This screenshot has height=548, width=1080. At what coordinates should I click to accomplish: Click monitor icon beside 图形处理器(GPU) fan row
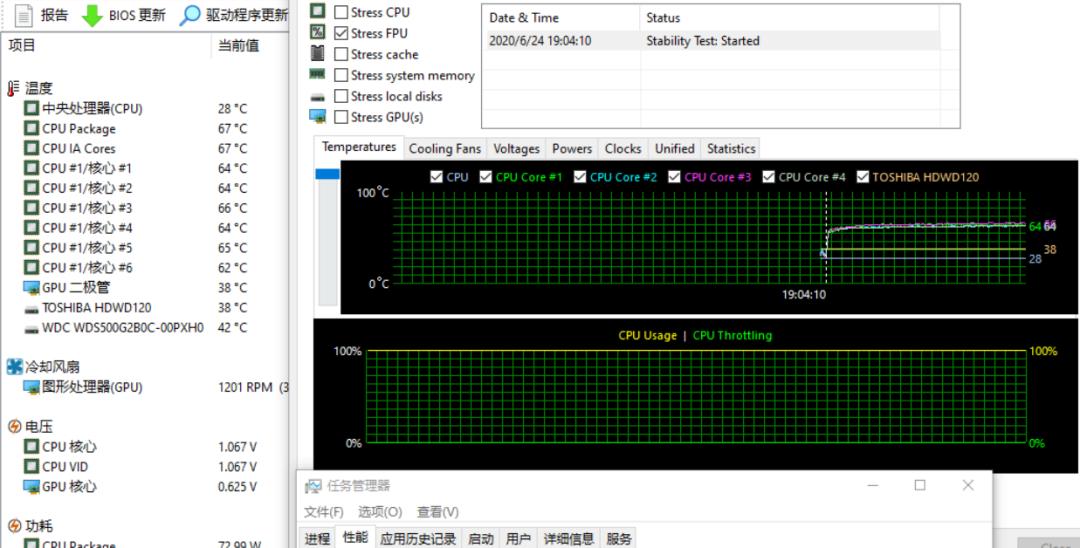pos(31,387)
